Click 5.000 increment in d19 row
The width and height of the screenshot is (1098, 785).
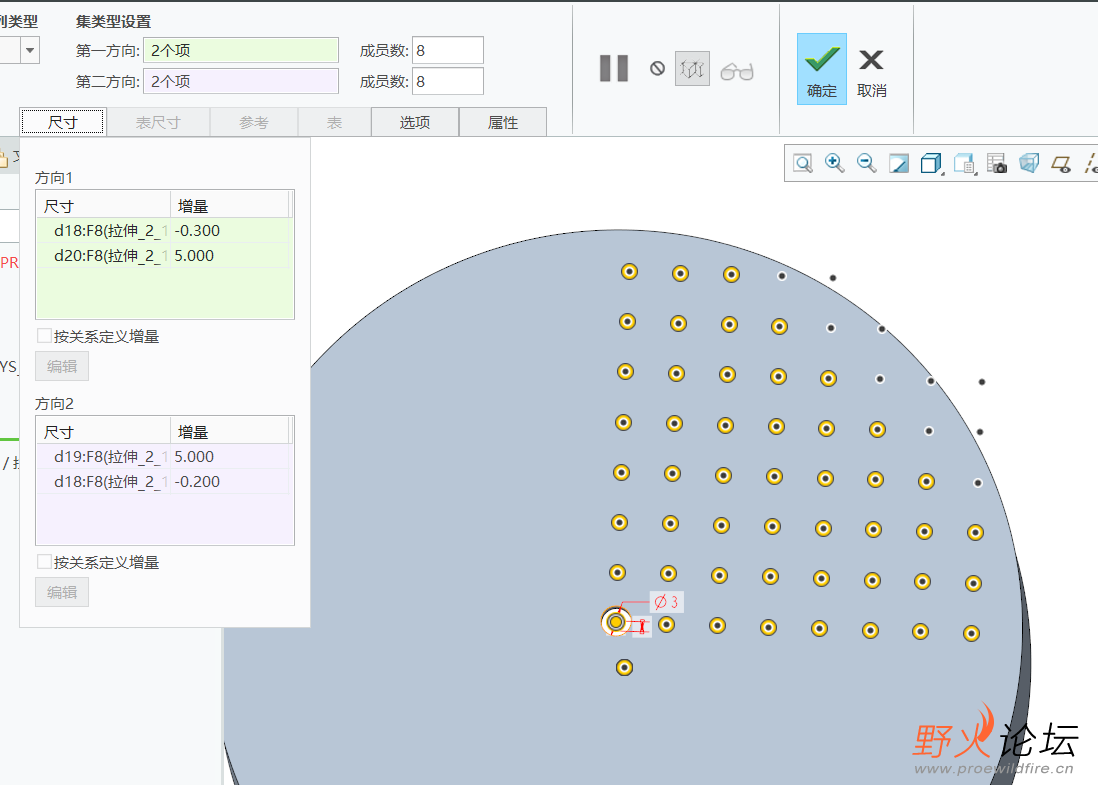[194, 457]
